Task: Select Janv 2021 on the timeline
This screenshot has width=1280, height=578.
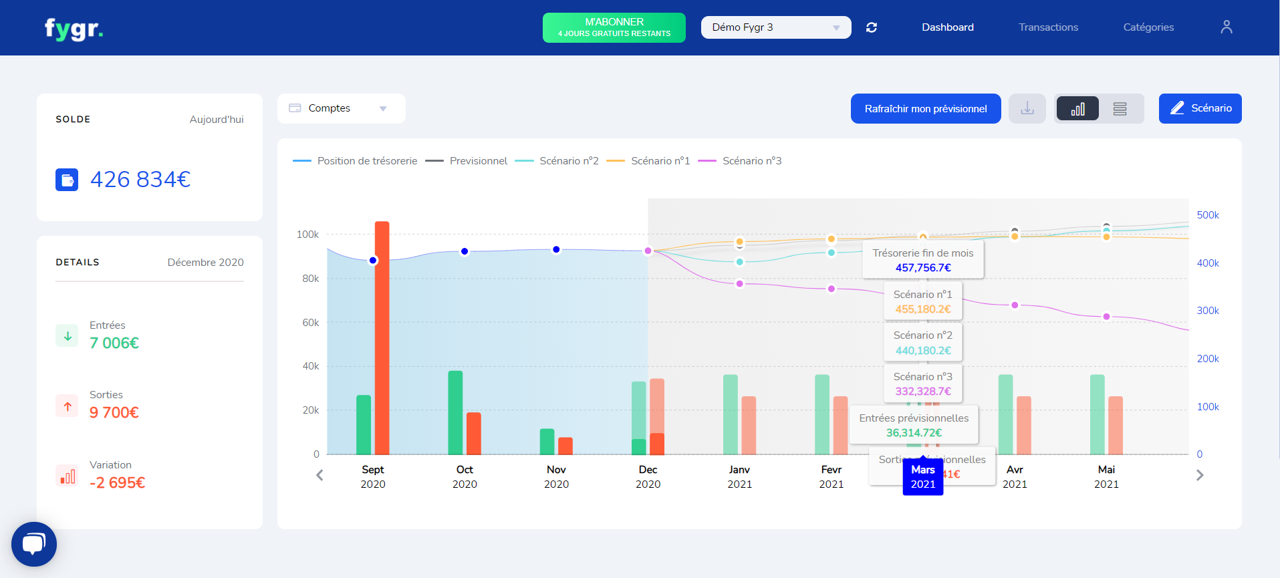Action: click(740, 477)
